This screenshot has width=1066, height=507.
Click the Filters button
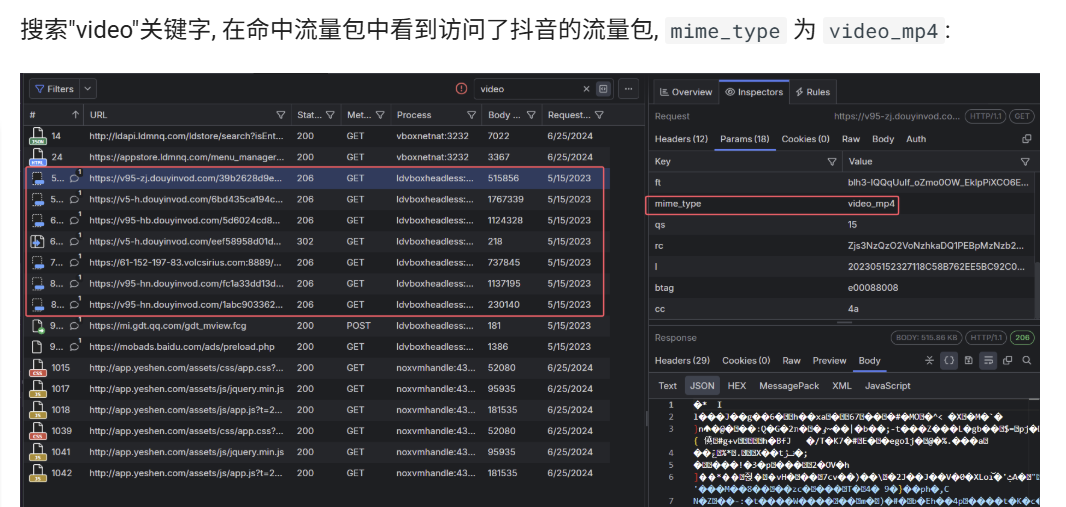(54, 89)
